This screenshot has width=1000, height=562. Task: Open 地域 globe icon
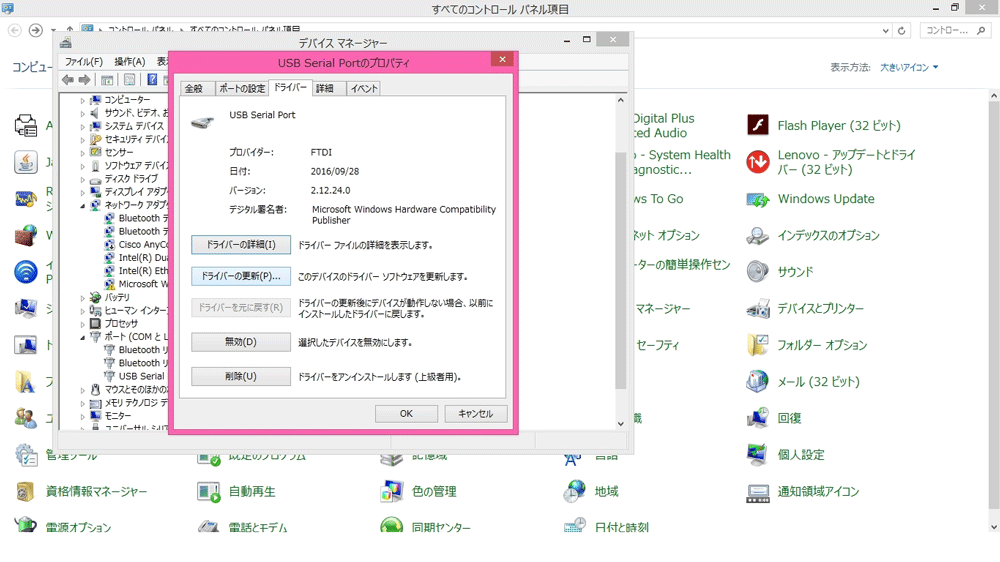pyautogui.click(x=575, y=491)
